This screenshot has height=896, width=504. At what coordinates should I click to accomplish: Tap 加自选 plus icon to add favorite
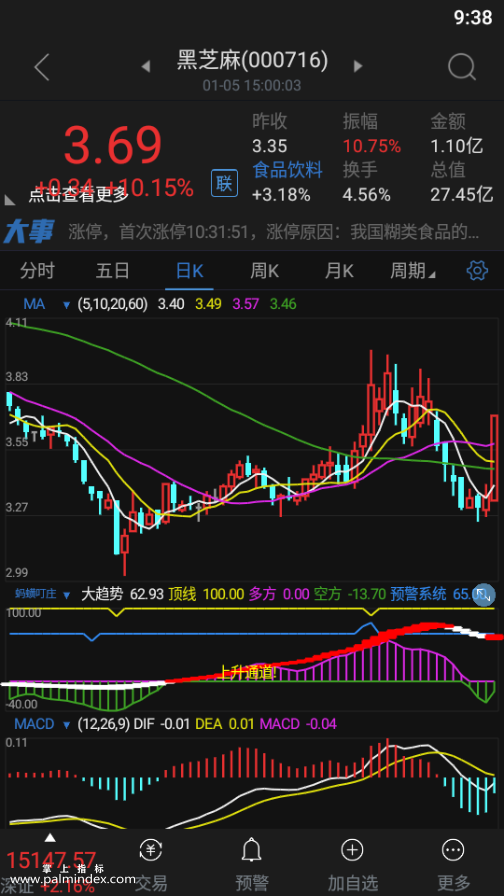(352, 850)
